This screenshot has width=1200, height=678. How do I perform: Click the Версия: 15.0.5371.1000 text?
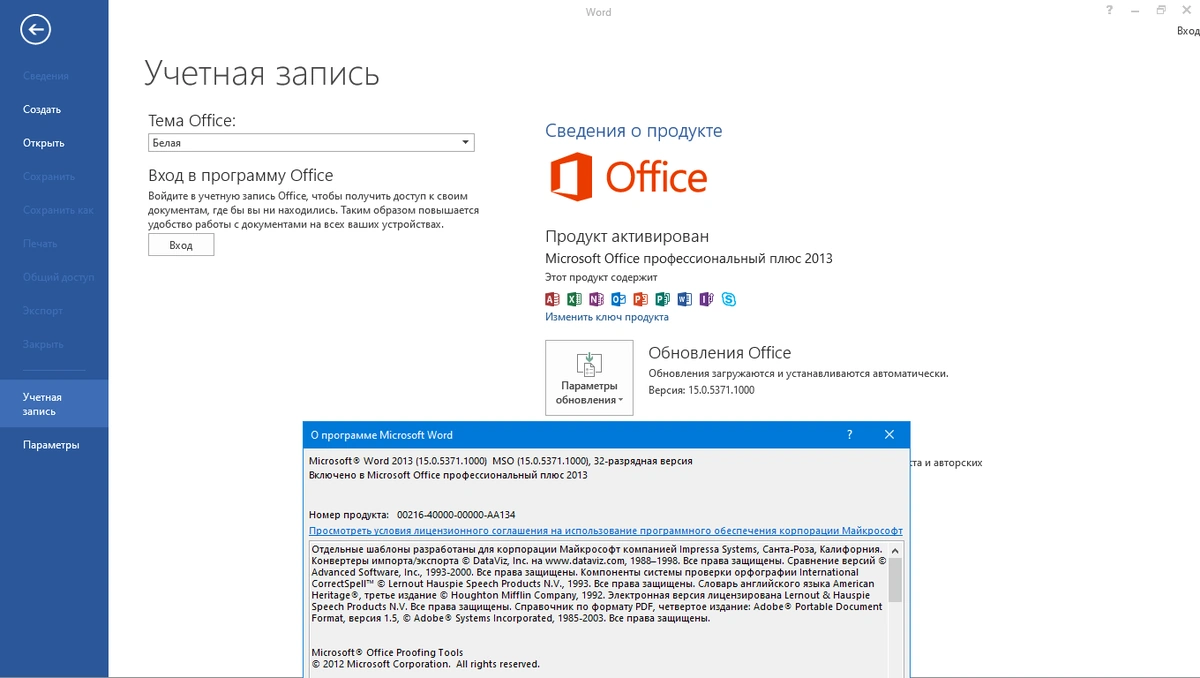pos(701,390)
